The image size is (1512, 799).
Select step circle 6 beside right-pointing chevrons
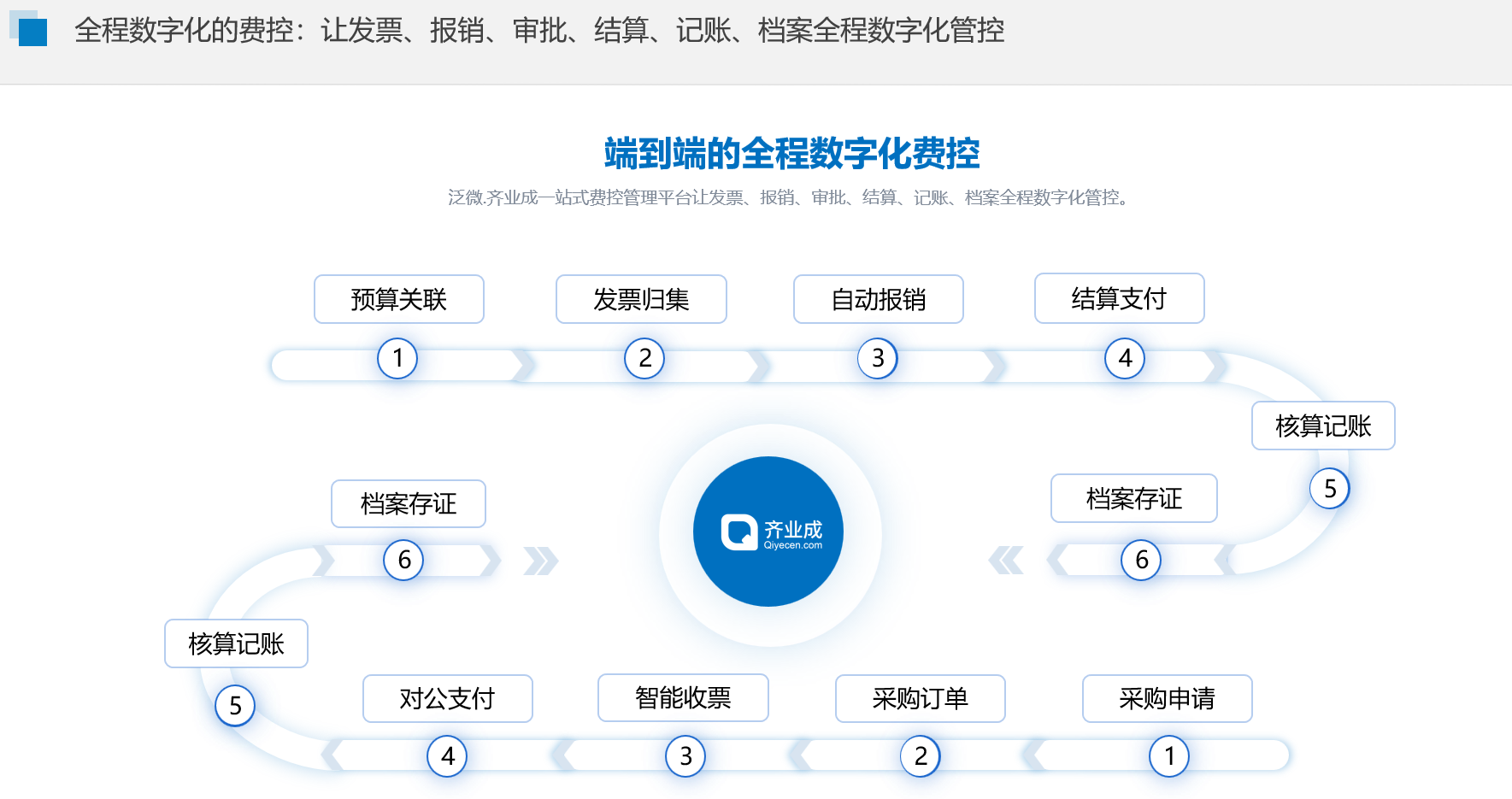(x=404, y=560)
